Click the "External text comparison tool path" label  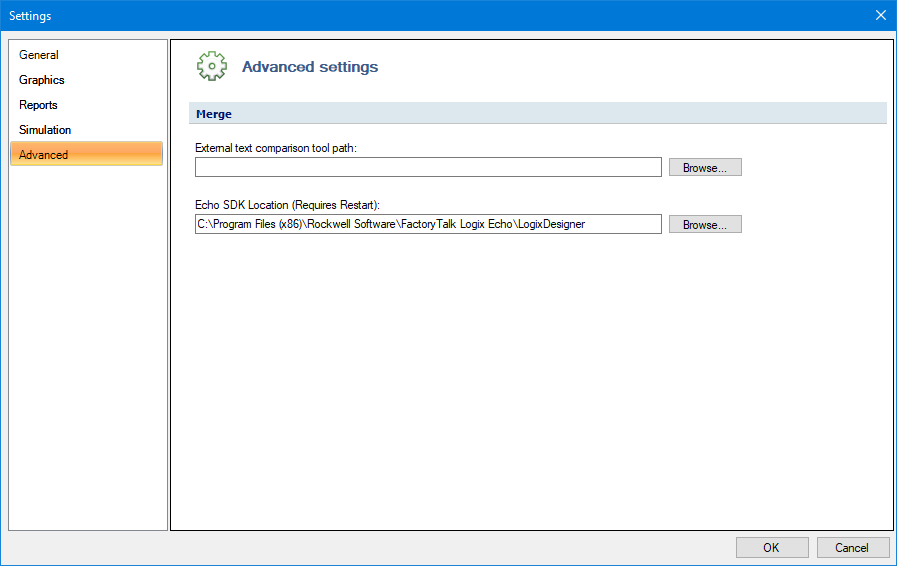click(276, 148)
